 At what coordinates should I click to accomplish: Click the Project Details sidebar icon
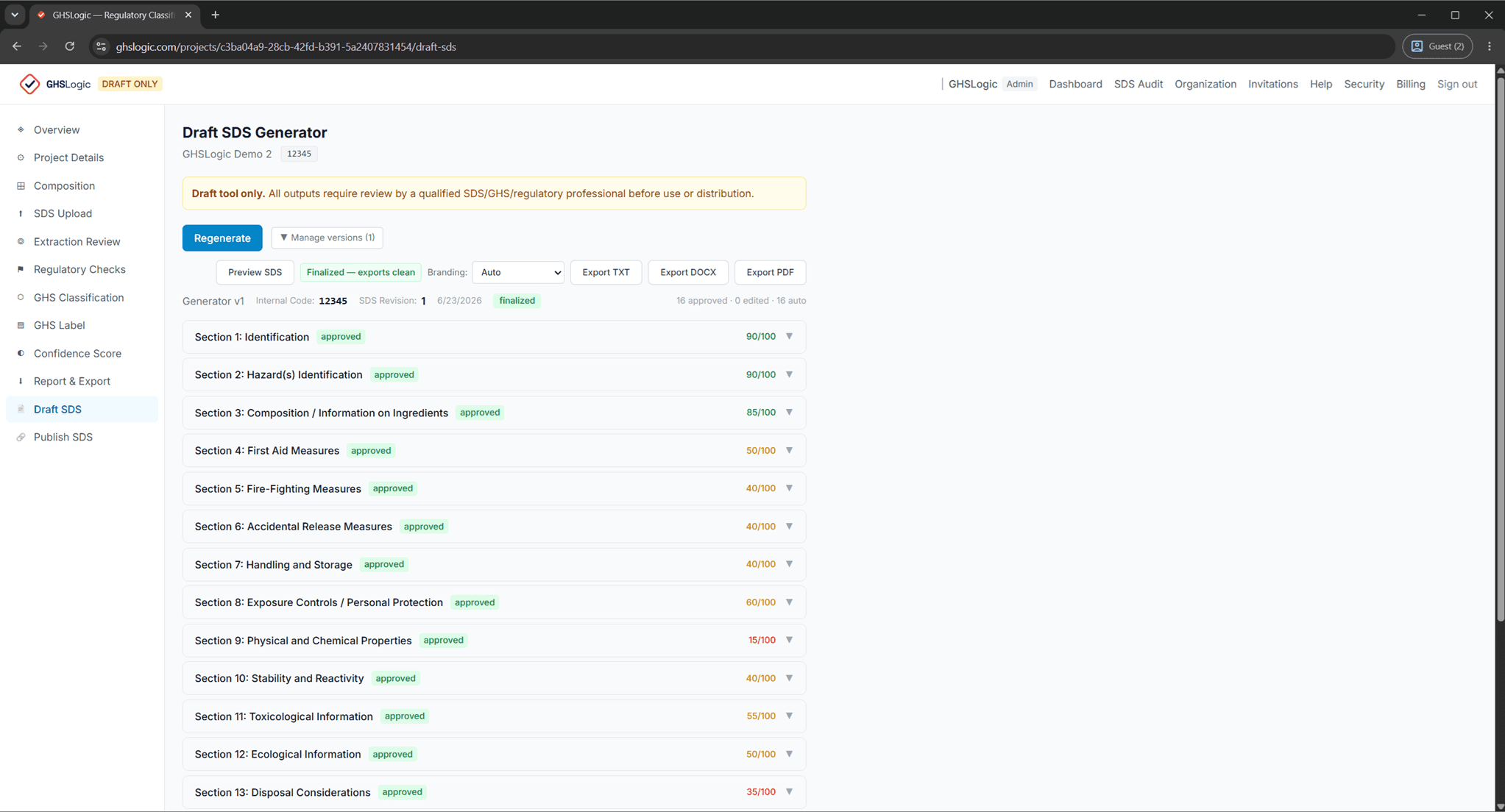tap(21, 157)
